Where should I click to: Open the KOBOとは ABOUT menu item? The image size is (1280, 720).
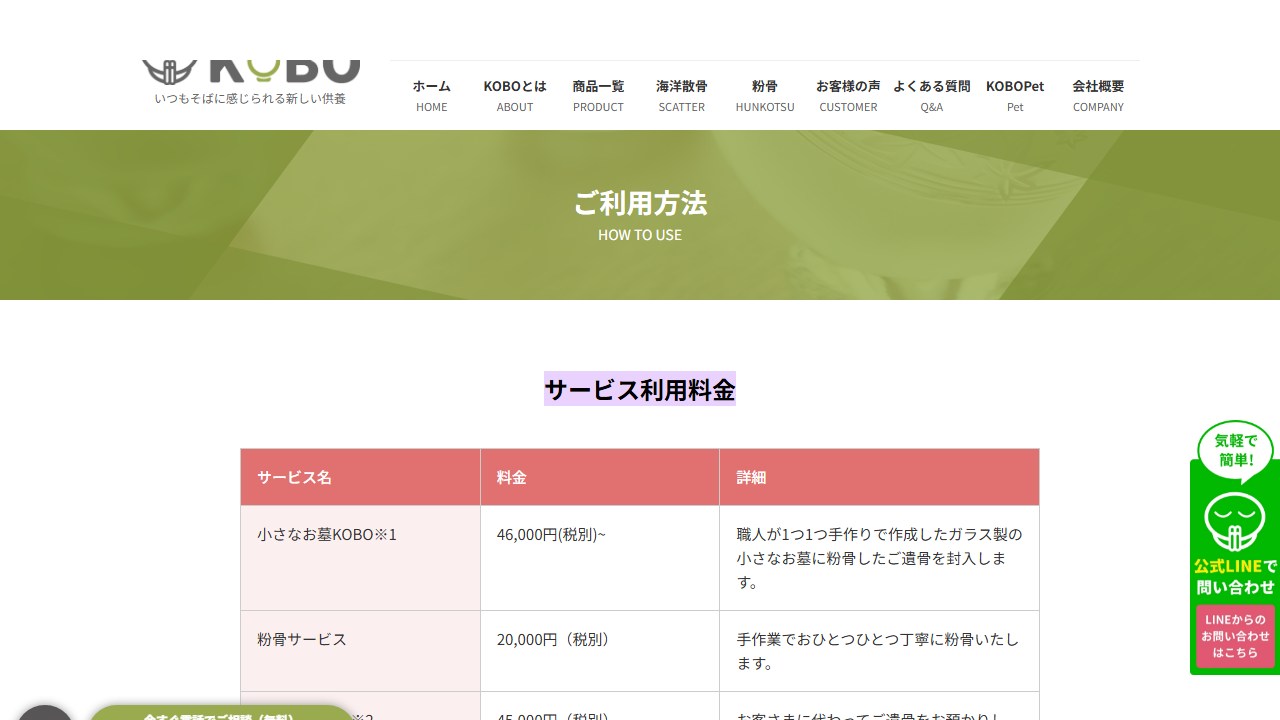515,96
